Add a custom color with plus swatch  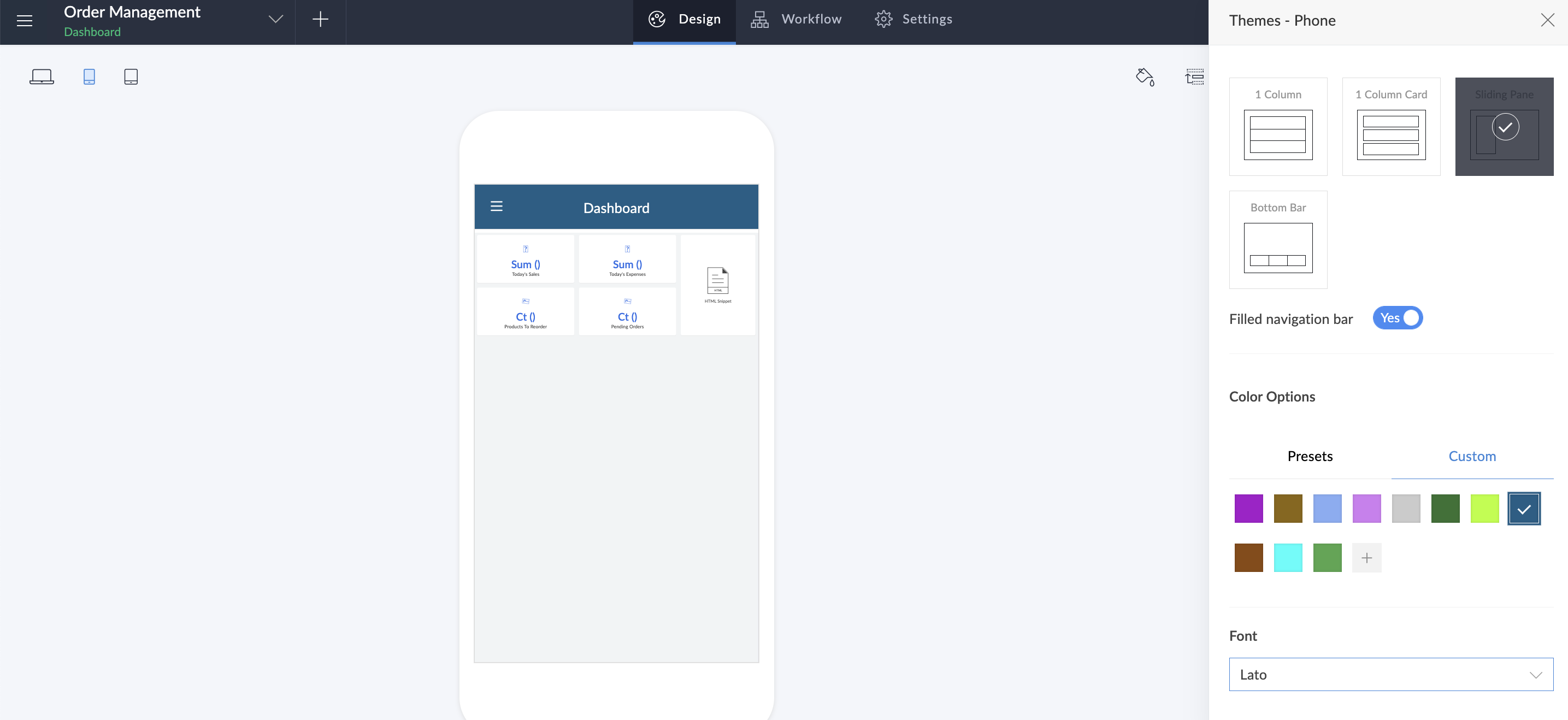(1366, 558)
